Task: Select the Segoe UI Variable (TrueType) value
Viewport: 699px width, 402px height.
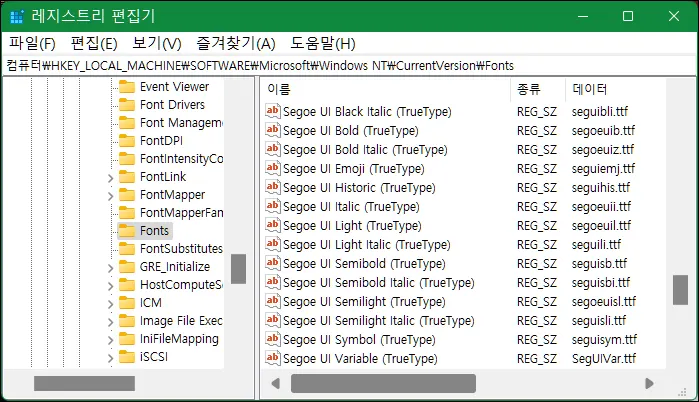Action: pyautogui.click(x=360, y=359)
